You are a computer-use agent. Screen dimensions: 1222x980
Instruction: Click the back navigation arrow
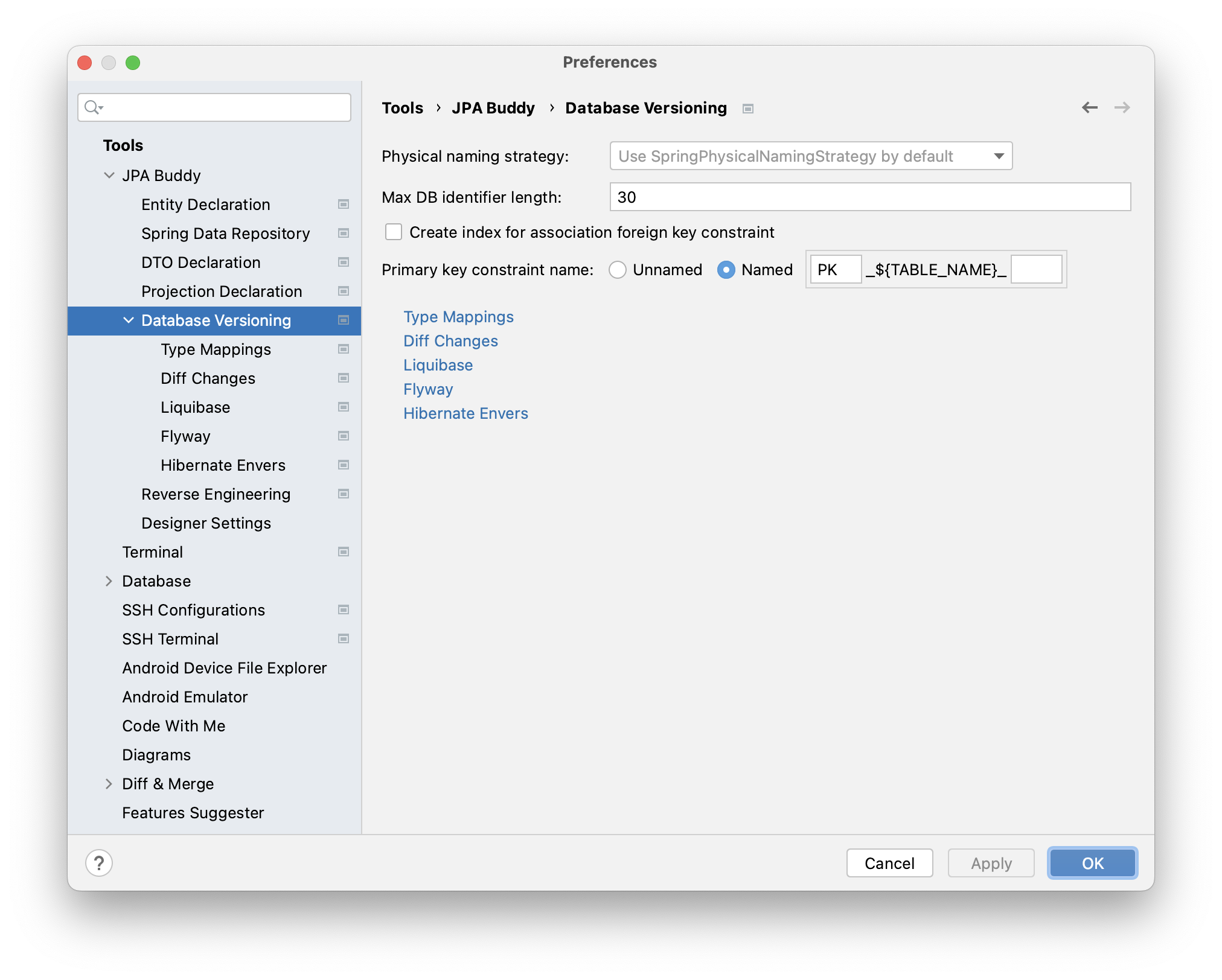coord(1089,108)
